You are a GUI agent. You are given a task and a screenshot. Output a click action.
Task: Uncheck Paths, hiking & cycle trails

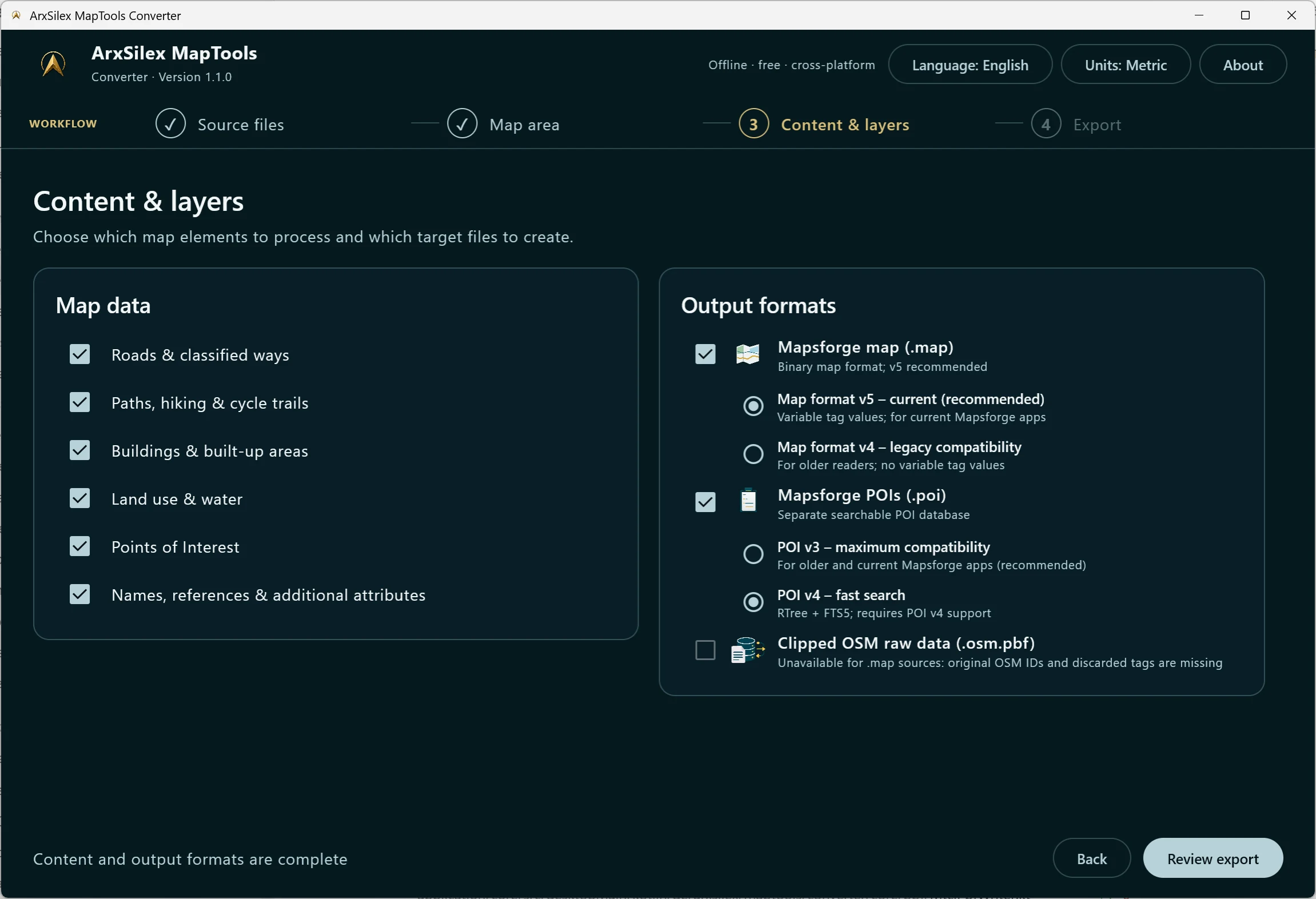[79, 402]
